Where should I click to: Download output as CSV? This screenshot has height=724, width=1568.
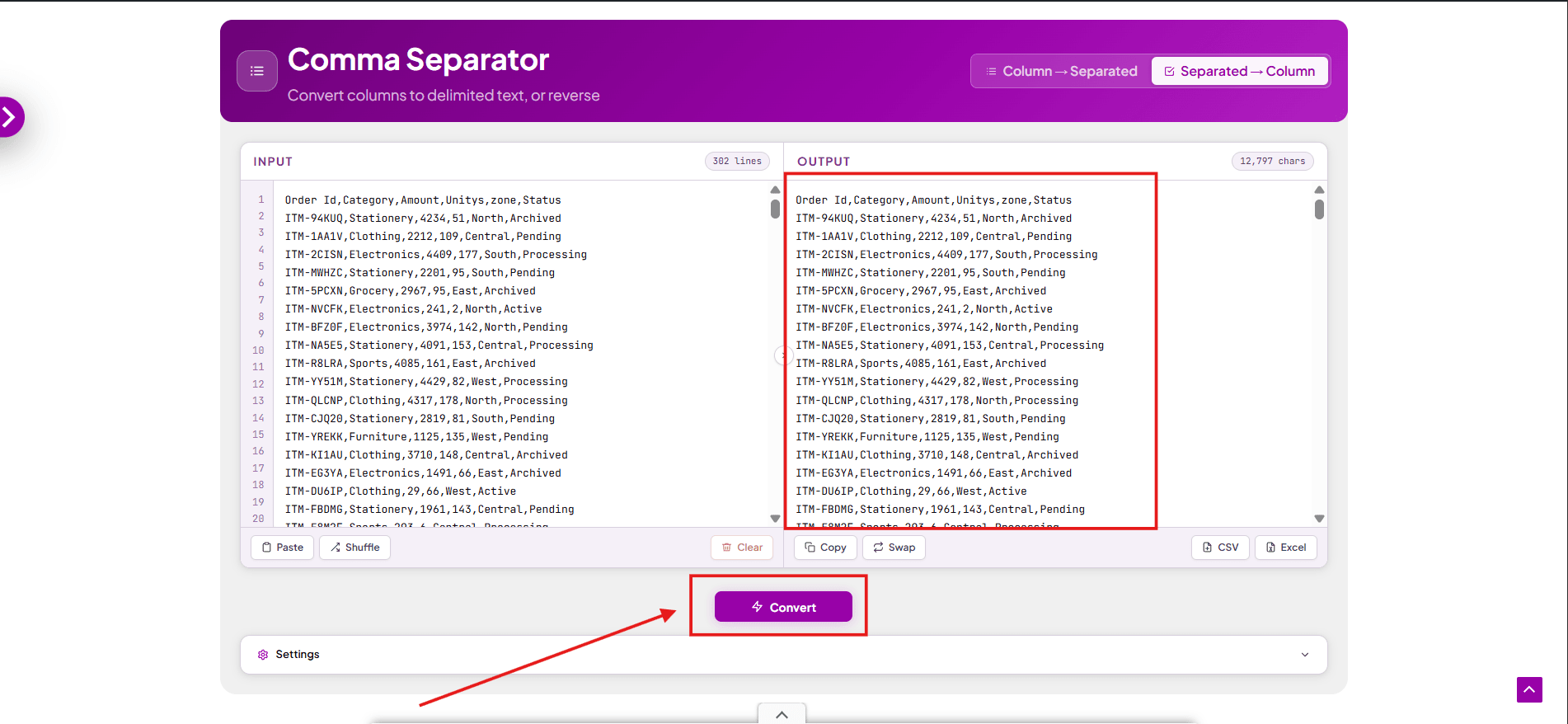[1220, 548]
